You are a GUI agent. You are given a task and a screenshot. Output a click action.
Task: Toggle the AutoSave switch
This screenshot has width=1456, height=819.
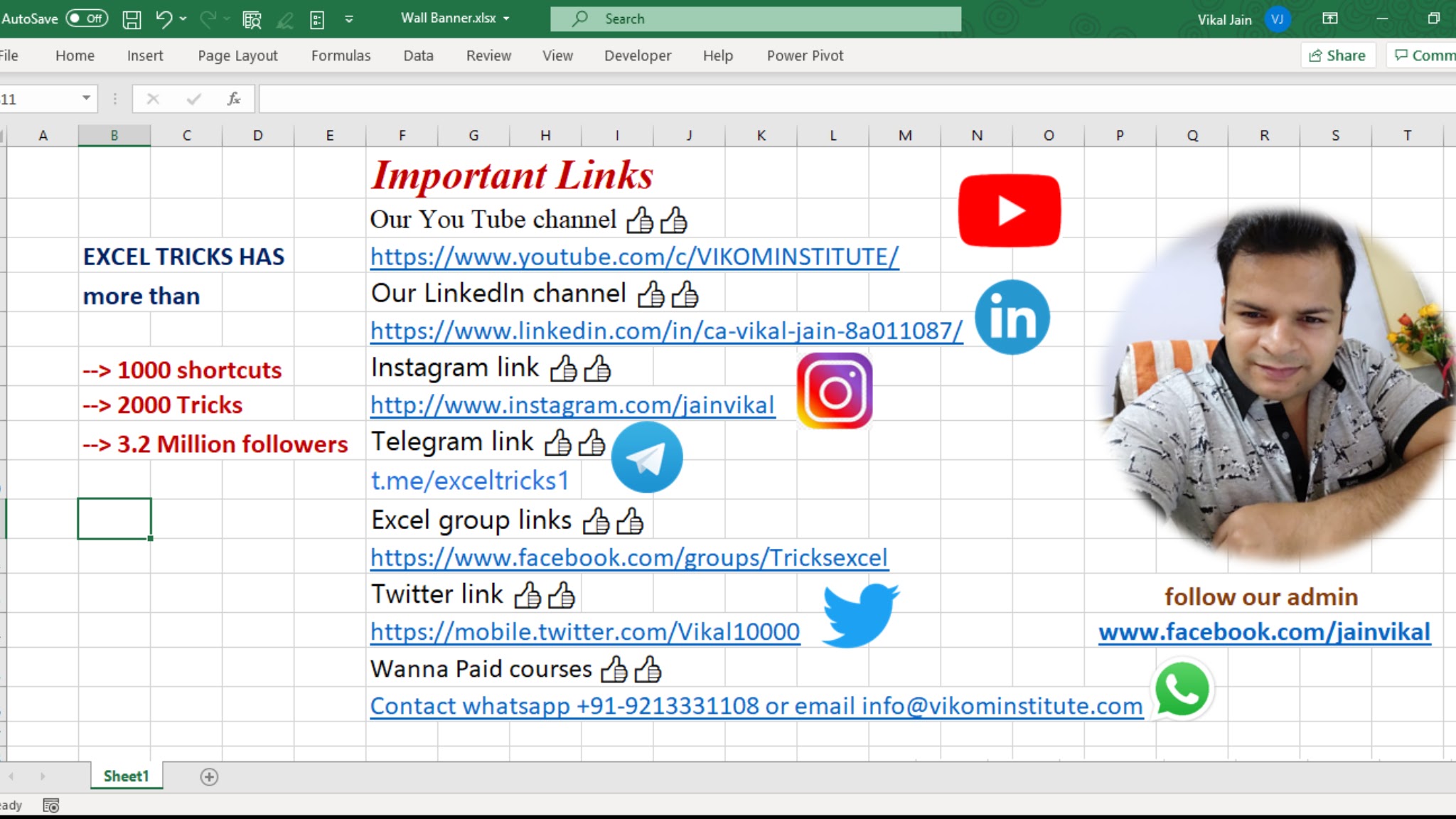coord(87,18)
